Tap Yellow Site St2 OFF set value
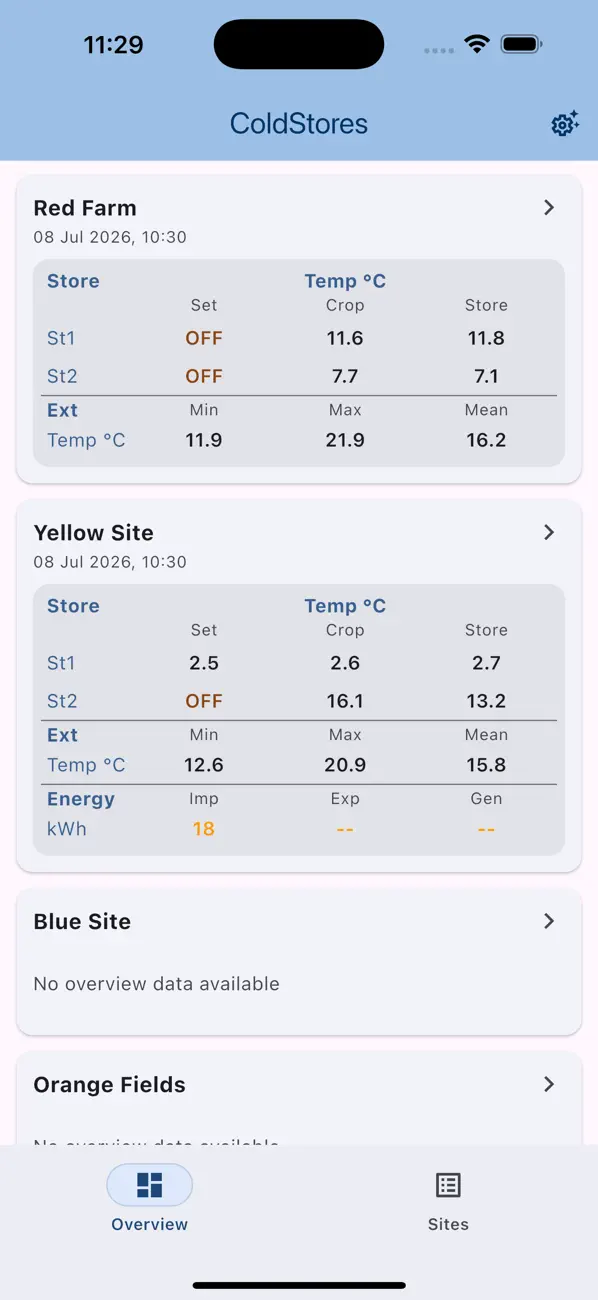598x1300 pixels. [x=204, y=701]
